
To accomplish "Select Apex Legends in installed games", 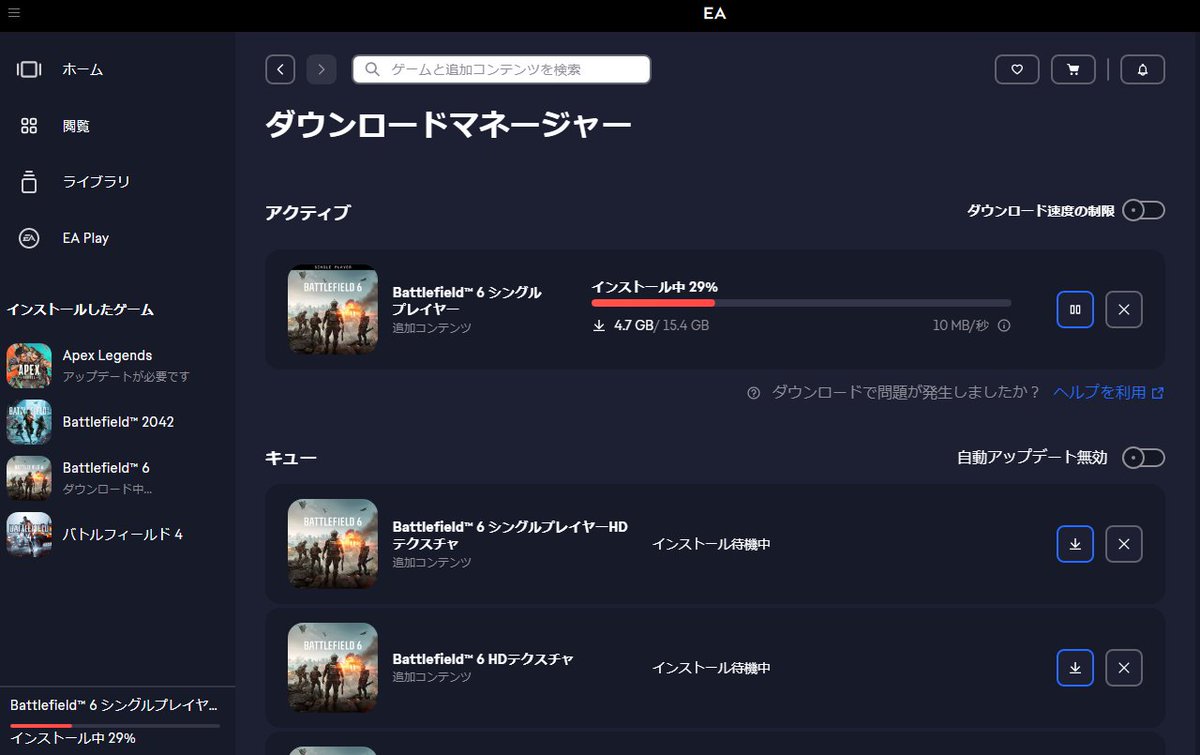I will pyautogui.click(x=117, y=365).
